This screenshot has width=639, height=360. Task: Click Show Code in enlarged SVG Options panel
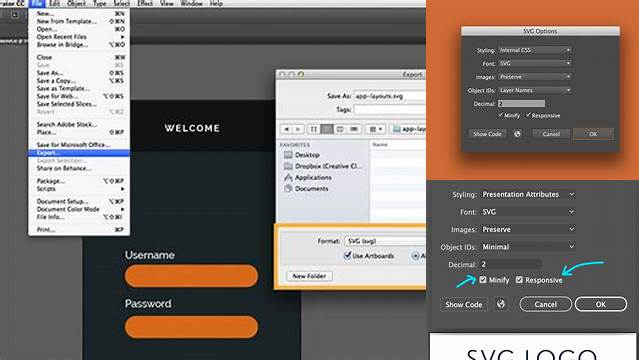[464, 305]
